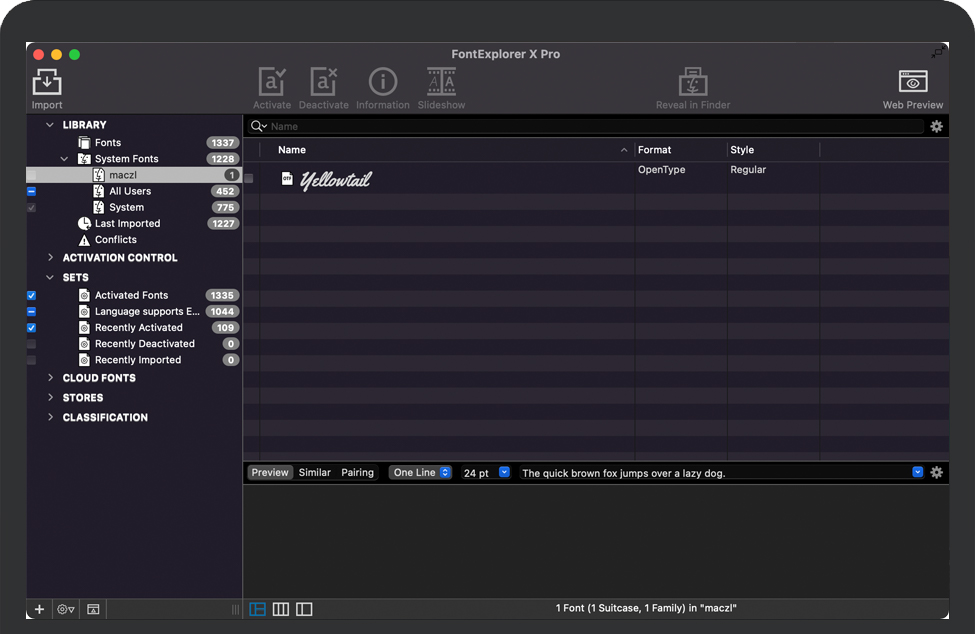Open the preview settings gear icon
The height and width of the screenshot is (634, 975).
[x=936, y=473]
